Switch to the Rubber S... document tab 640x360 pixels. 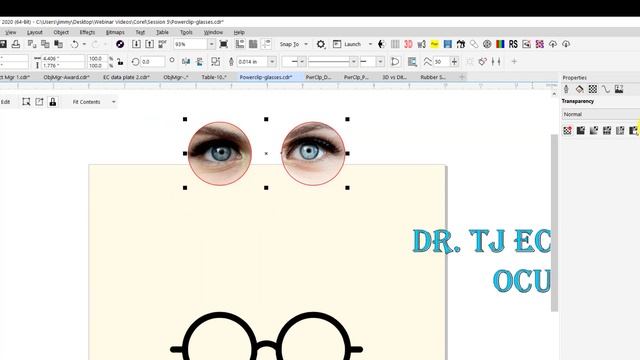pyautogui.click(x=433, y=77)
